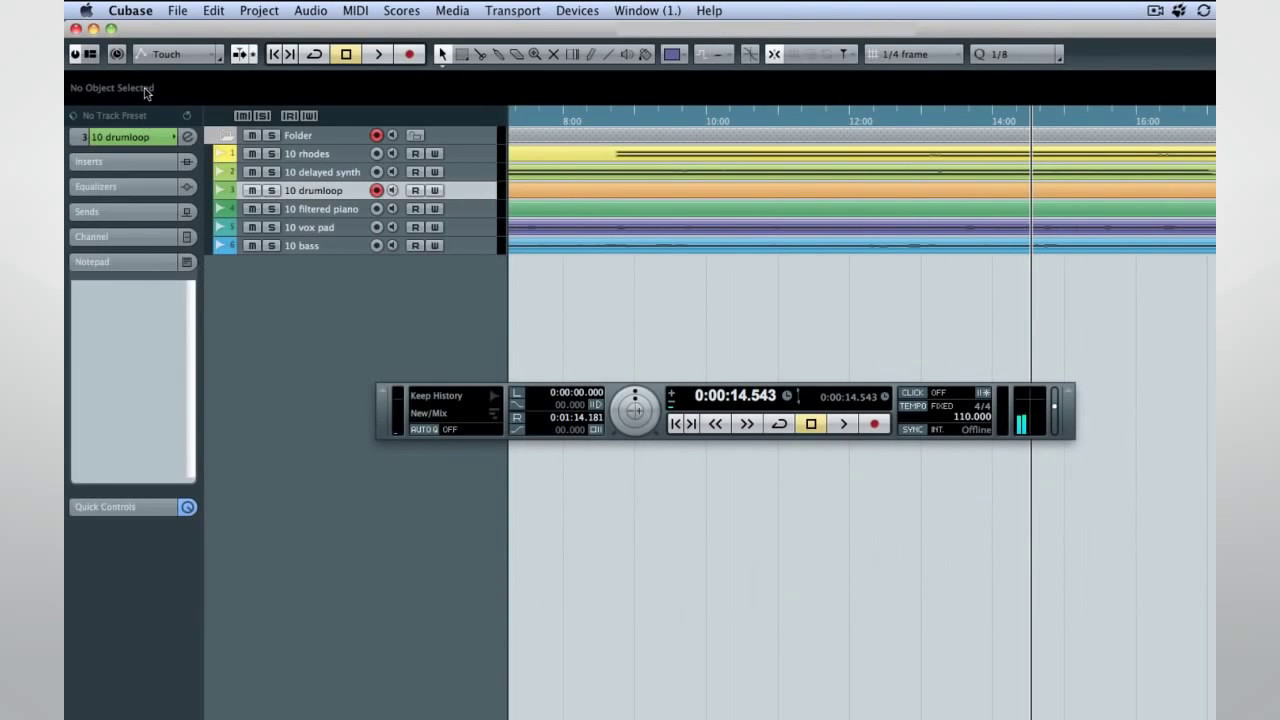
Task: Select the Object Selection arrow tool
Action: point(442,54)
